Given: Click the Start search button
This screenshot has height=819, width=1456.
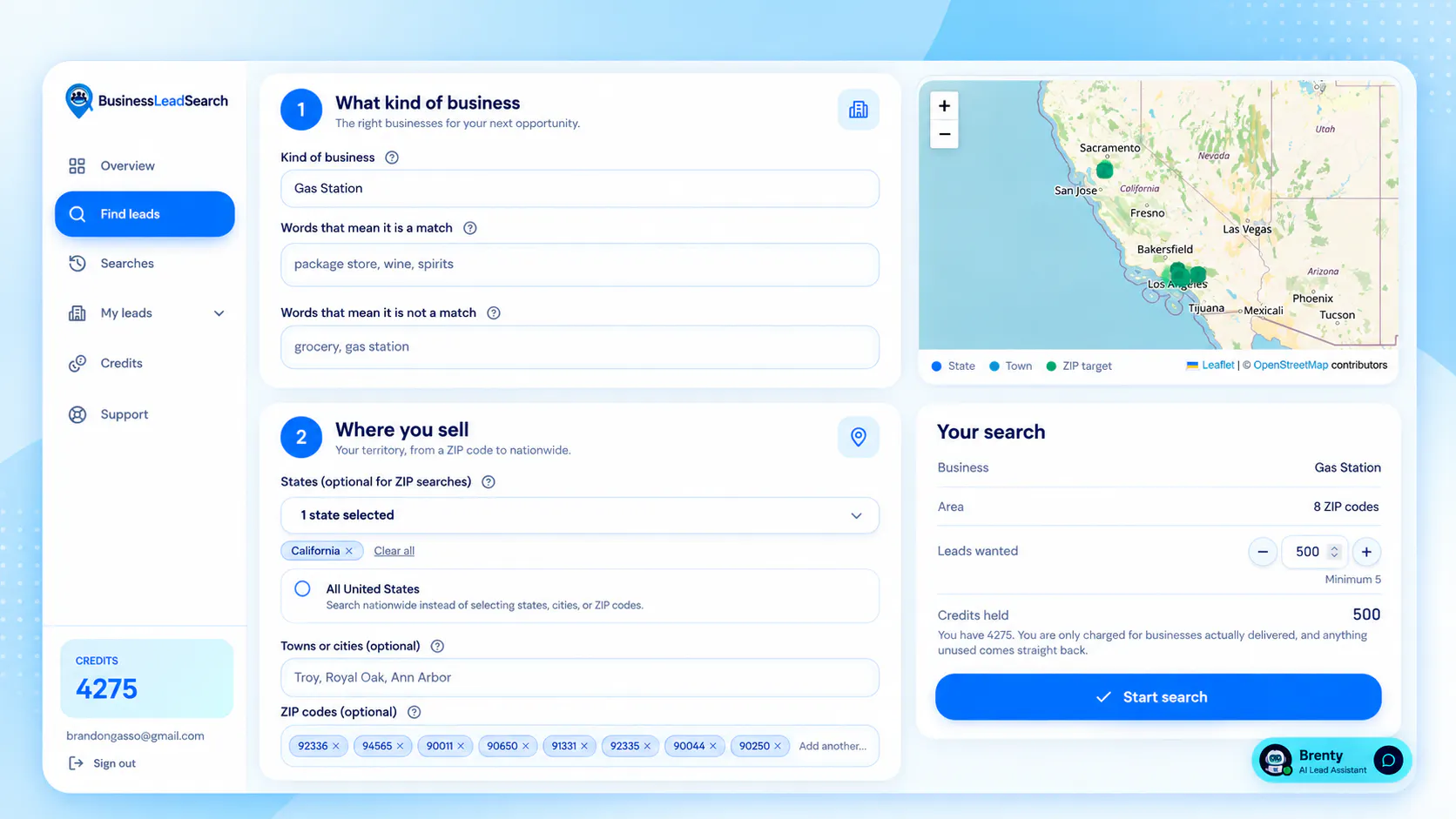Looking at the screenshot, I should tap(1158, 696).
